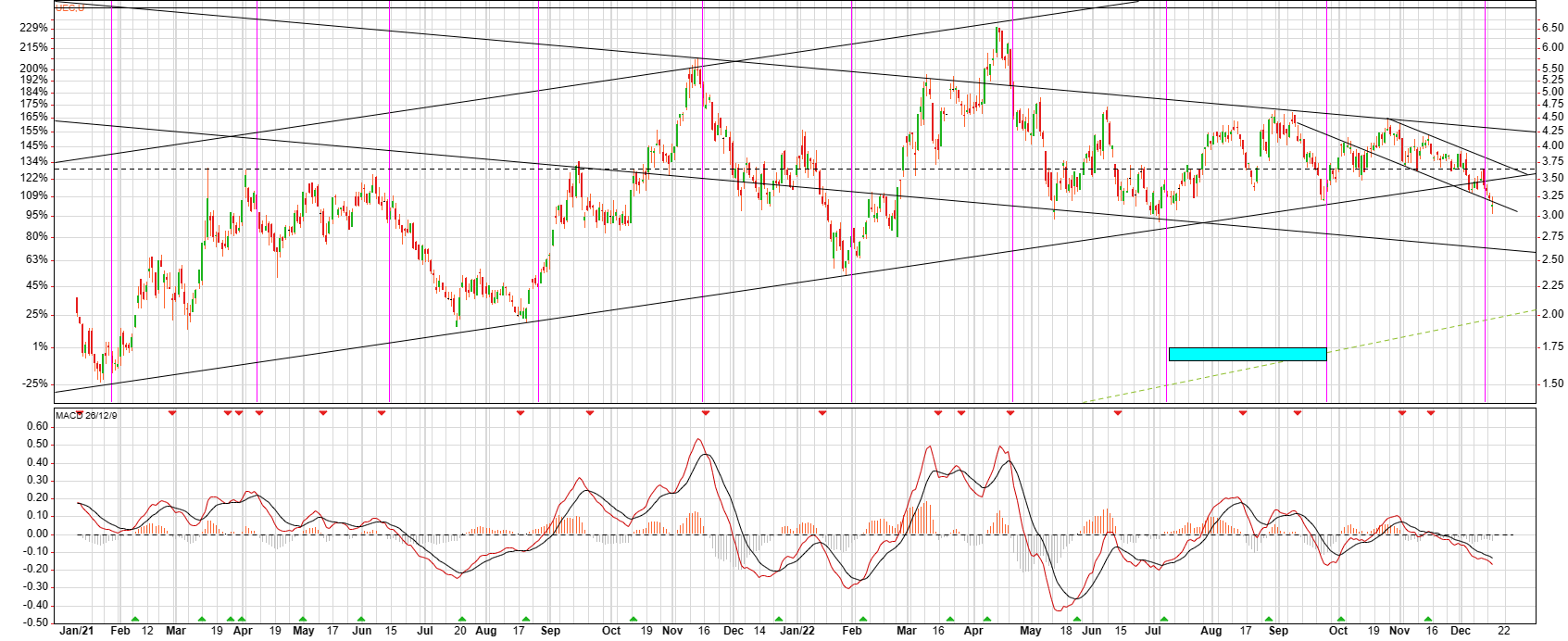Click red down-triangle directly right of MACD label
1568x641 pixels.
pyautogui.click(x=172, y=412)
